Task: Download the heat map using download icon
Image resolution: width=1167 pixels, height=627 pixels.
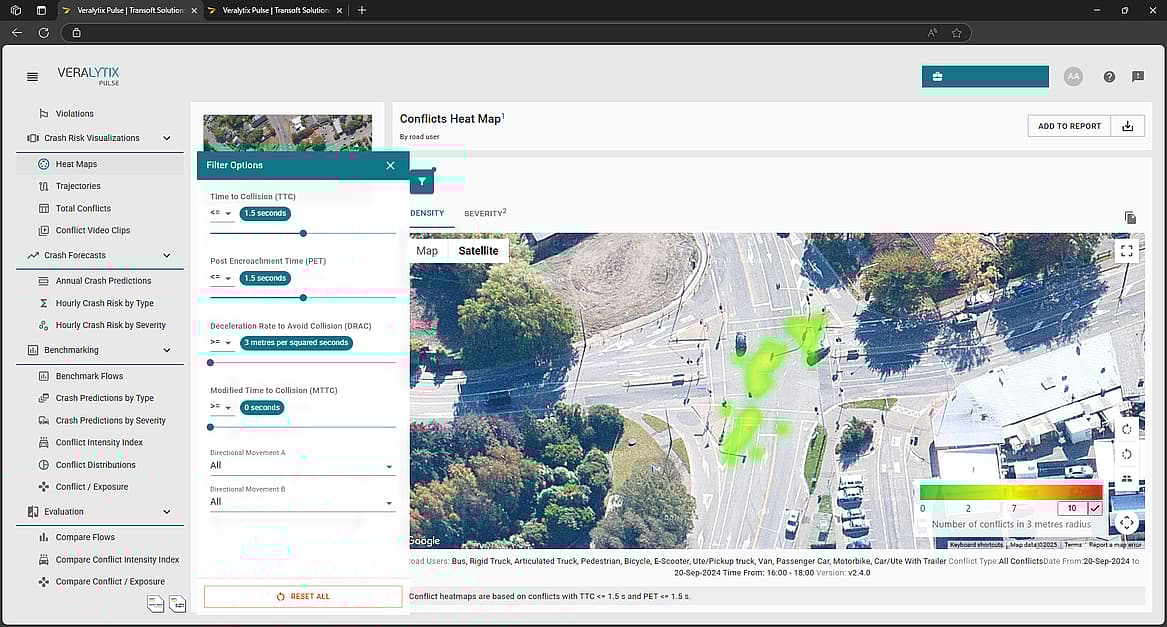Action: coord(1128,126)
